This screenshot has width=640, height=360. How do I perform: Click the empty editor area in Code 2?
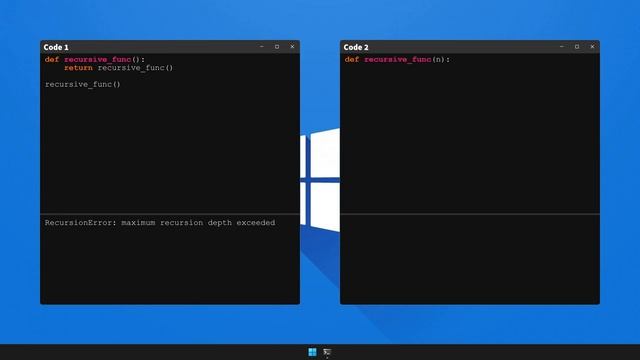click(470, 139)
